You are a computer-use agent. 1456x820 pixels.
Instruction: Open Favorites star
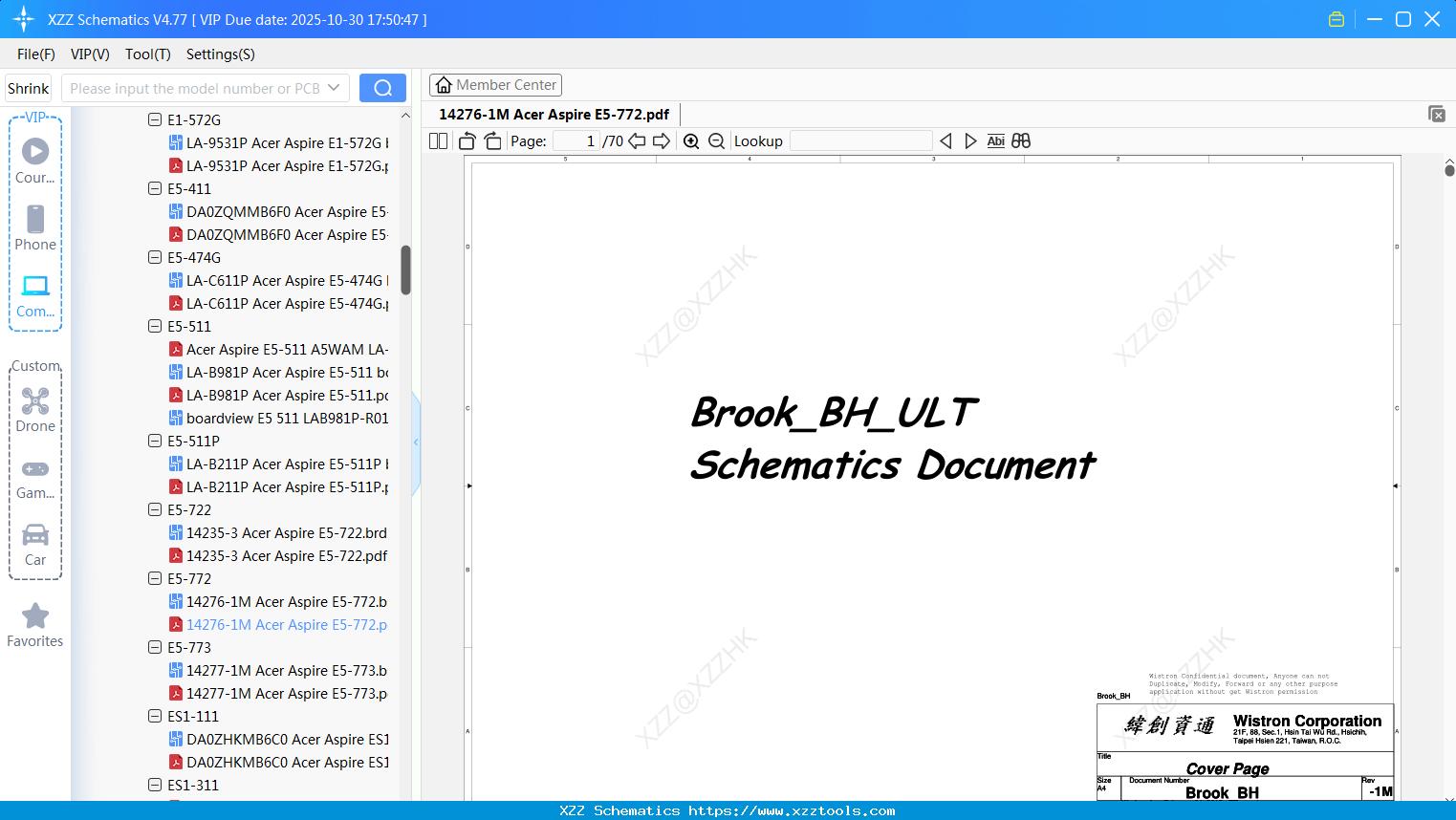(x=35, y=625)
